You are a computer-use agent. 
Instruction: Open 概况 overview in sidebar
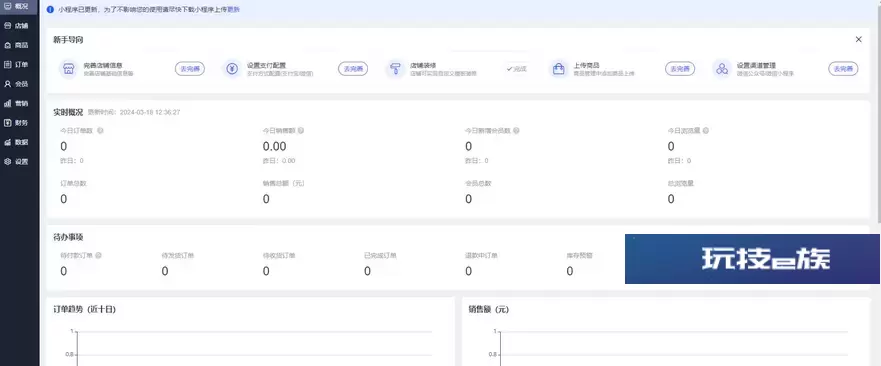click(20, 6)
